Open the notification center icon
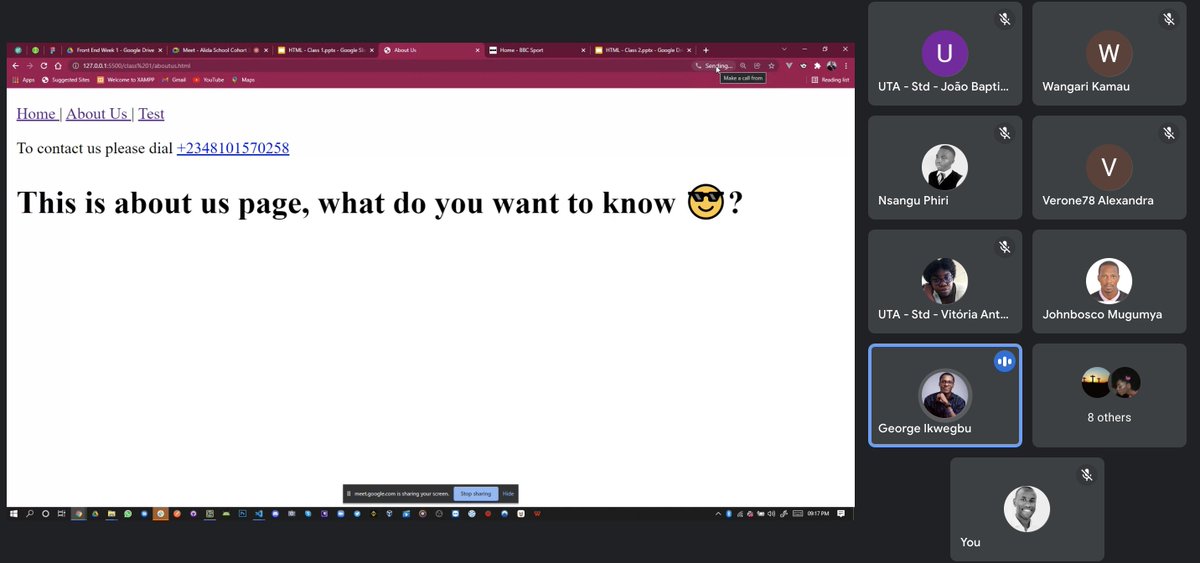 tap(841, 513)
